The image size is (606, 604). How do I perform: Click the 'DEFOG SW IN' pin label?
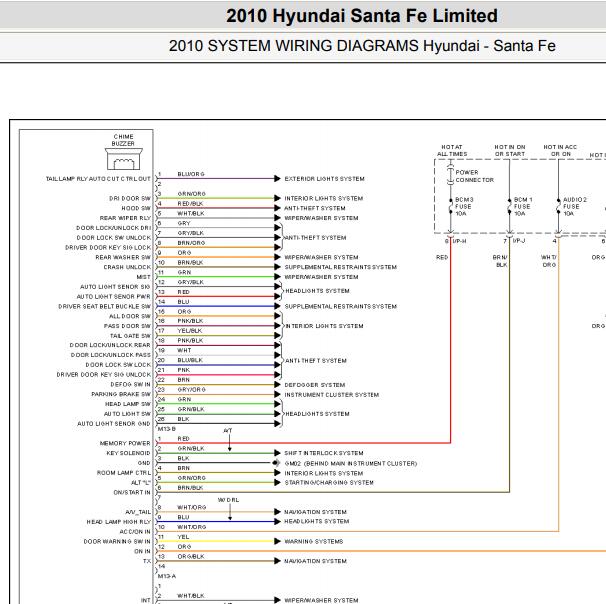pyautogui.click(x=130, y=385)
